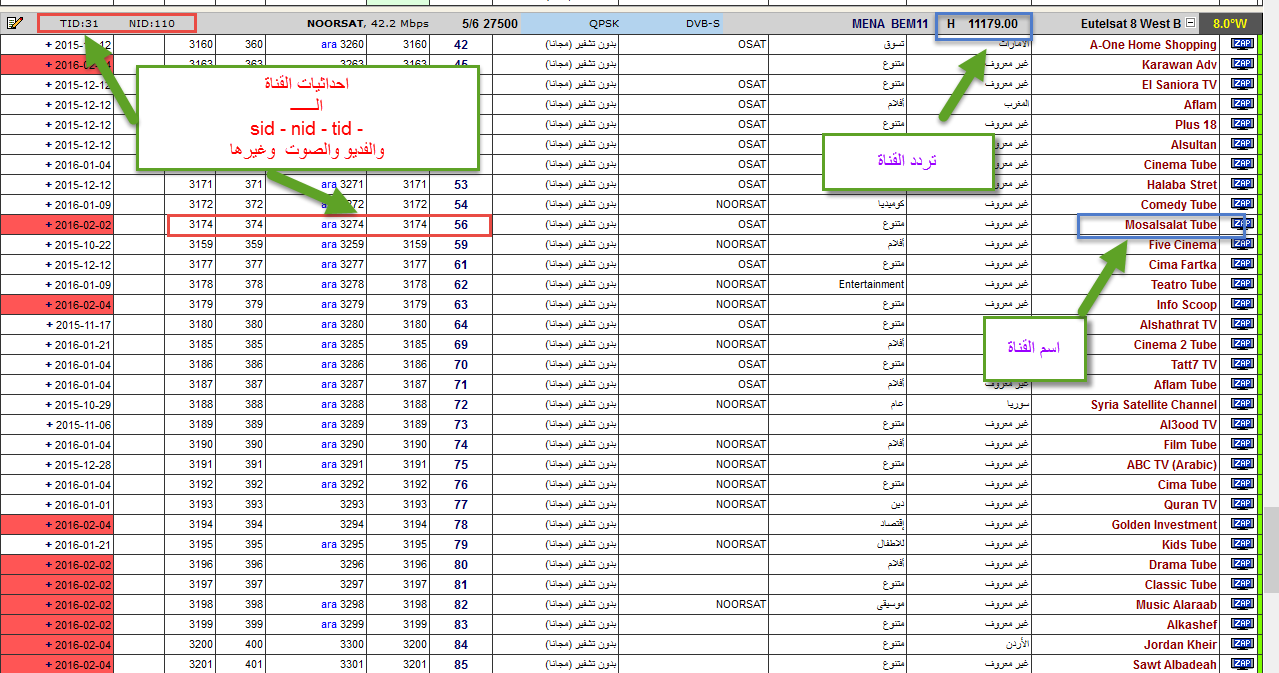
Task: Click the plus sign in the Kids Tube row
Action: tap(48, 545)
